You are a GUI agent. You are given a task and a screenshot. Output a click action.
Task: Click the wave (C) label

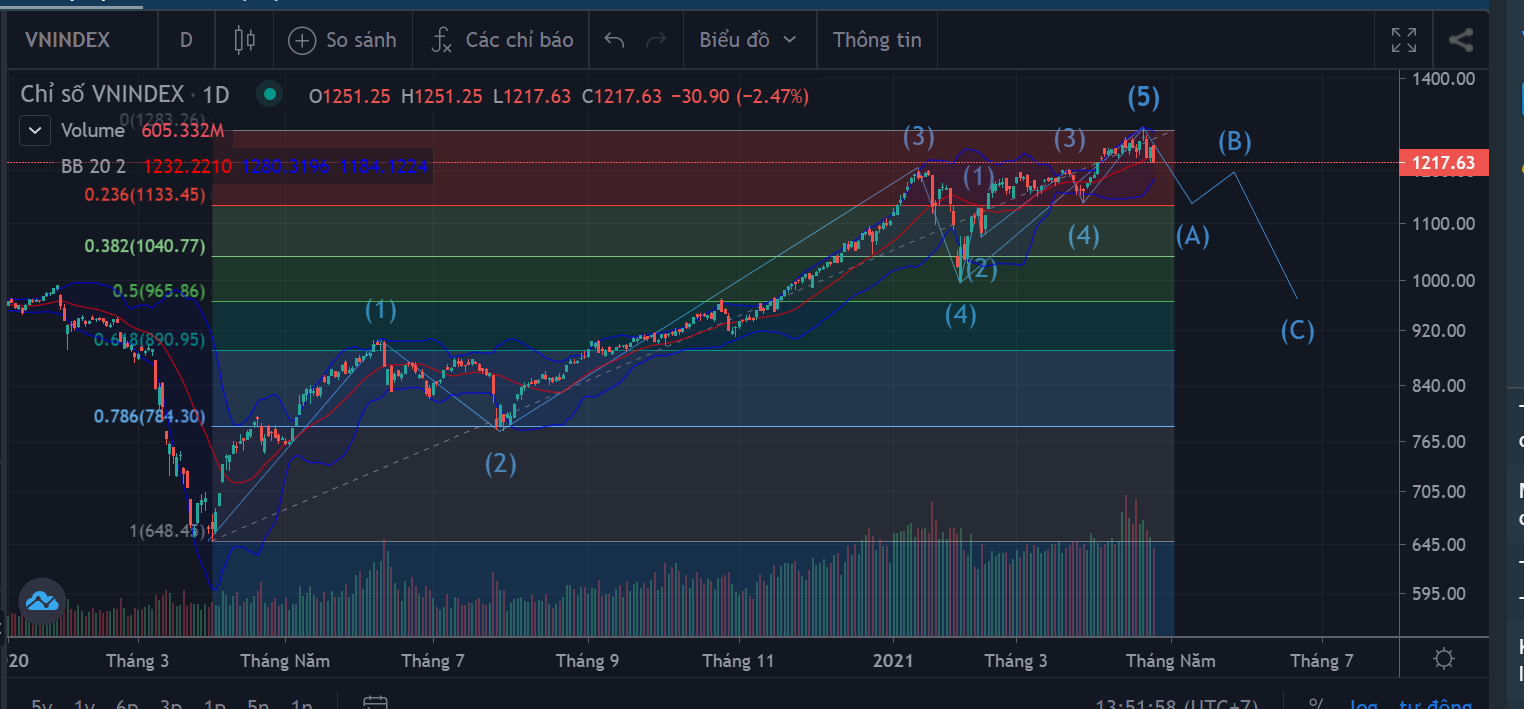click(x=1297, y=330)
